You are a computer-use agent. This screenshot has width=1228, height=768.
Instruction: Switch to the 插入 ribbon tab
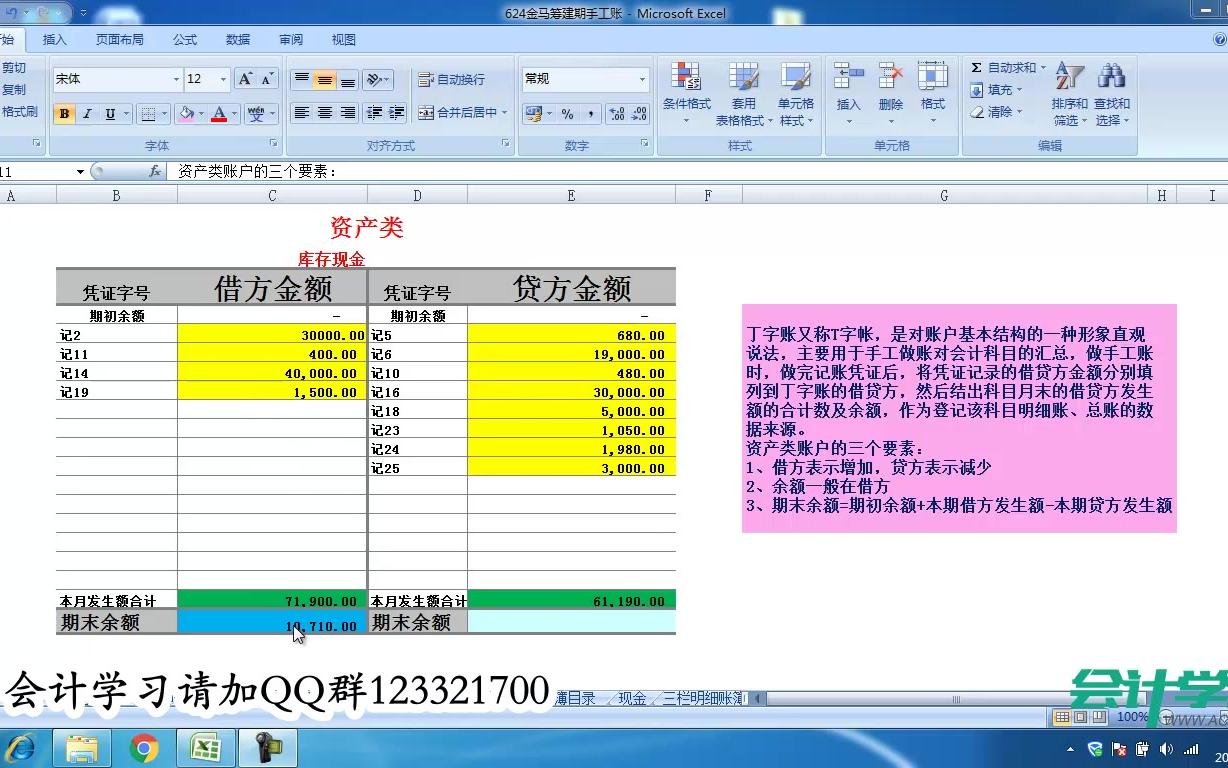click(54, 40)
